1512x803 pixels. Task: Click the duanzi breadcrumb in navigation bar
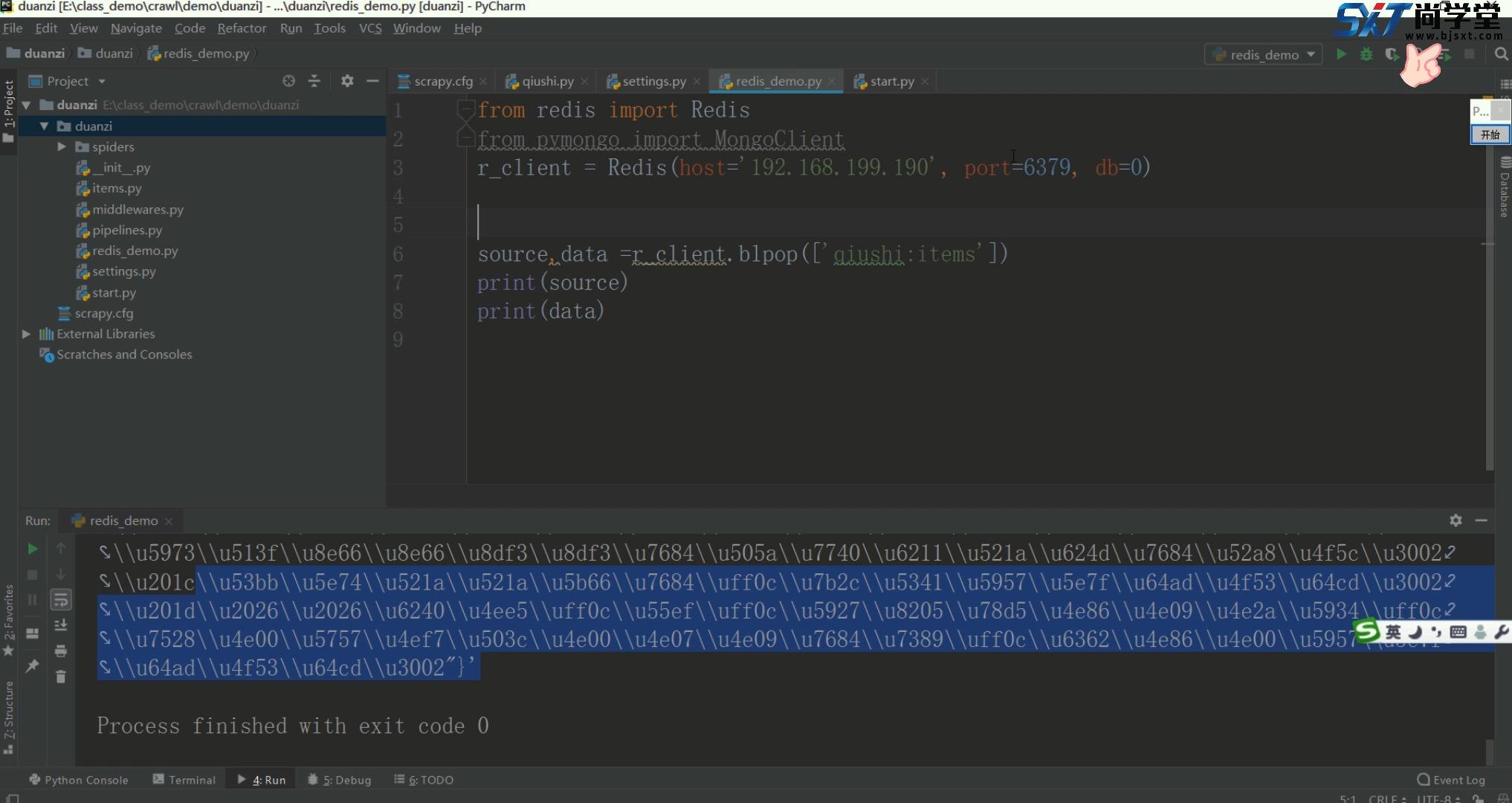point(114,54)
